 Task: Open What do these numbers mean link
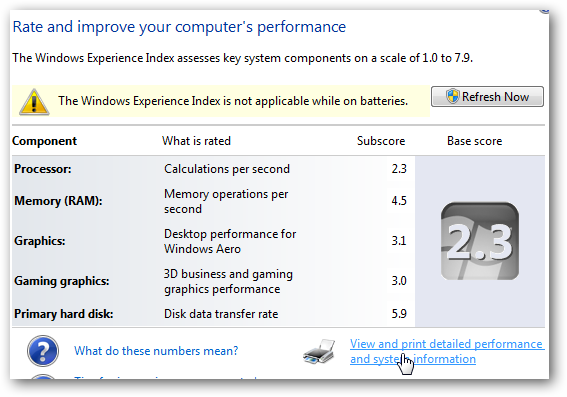click(x=156, y=351)
